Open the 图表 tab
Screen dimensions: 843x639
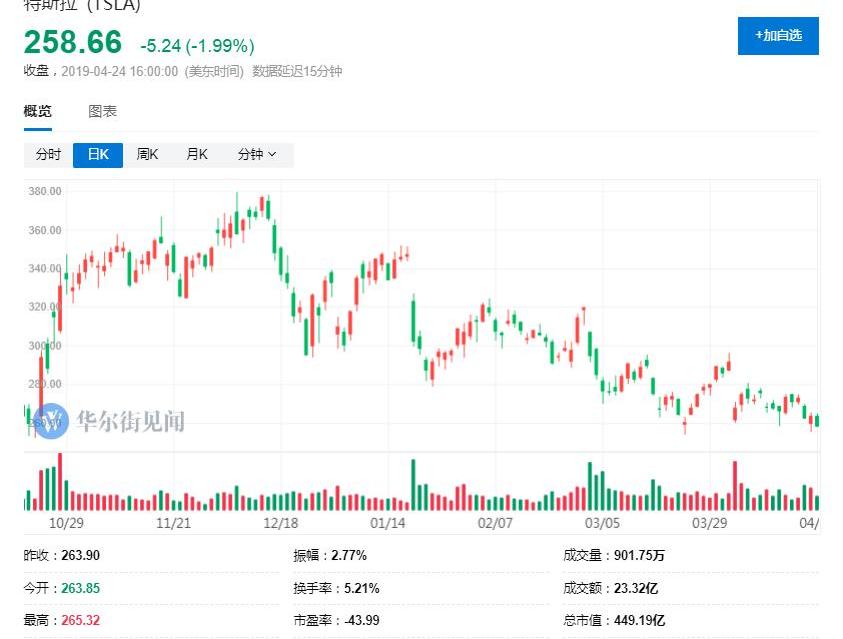tap(102, 111)
